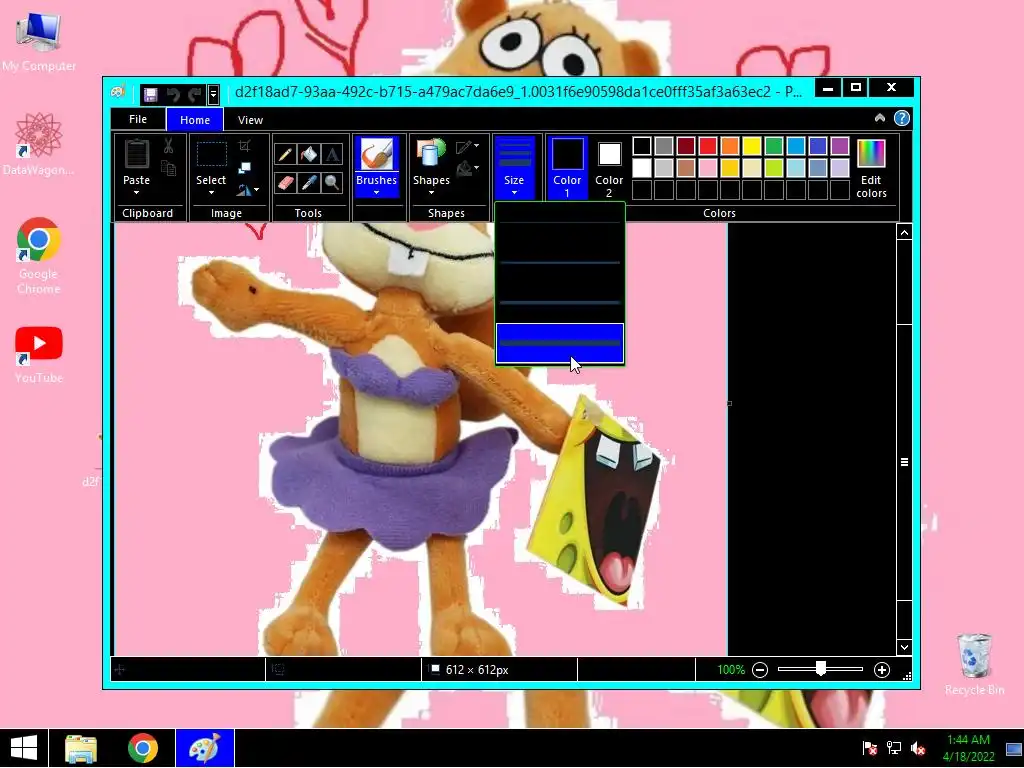
Task: Open the Recycle Bin on desktop
Action: click(x=974, y=664)
